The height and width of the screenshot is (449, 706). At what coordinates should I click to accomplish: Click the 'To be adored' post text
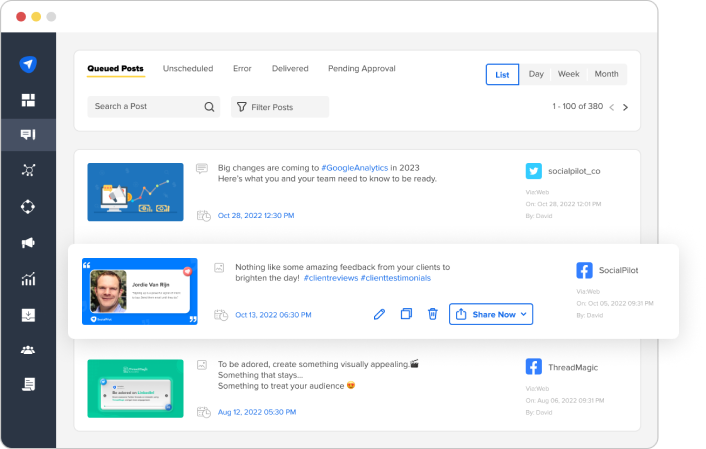[318, 375]
